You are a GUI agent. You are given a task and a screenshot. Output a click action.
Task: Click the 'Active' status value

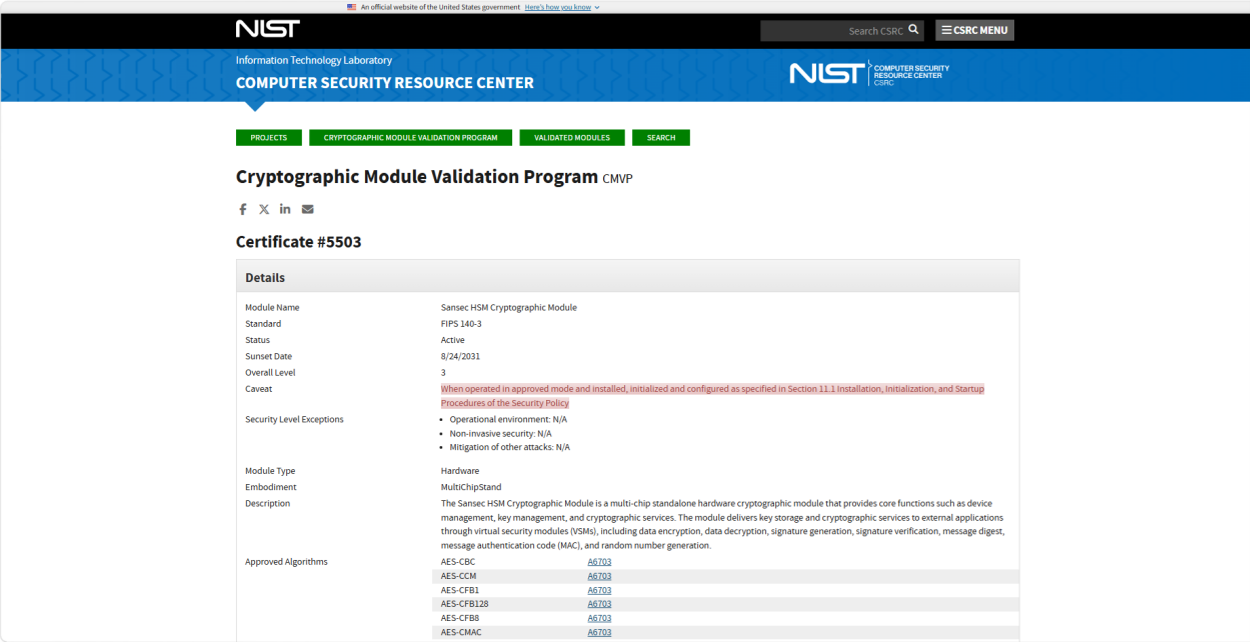pos(453,340)
